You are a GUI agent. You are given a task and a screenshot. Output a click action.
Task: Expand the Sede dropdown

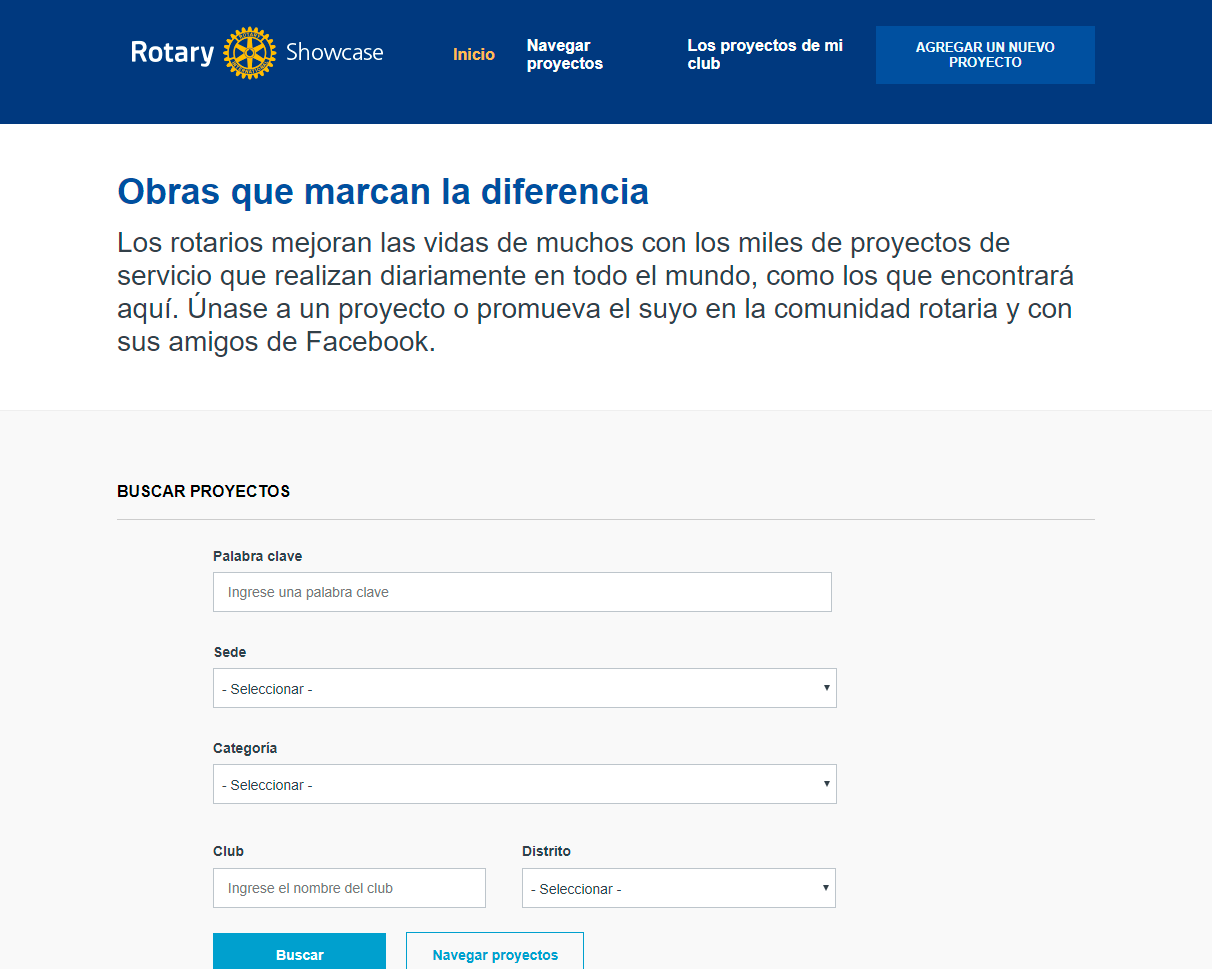[x=525, y=688]
